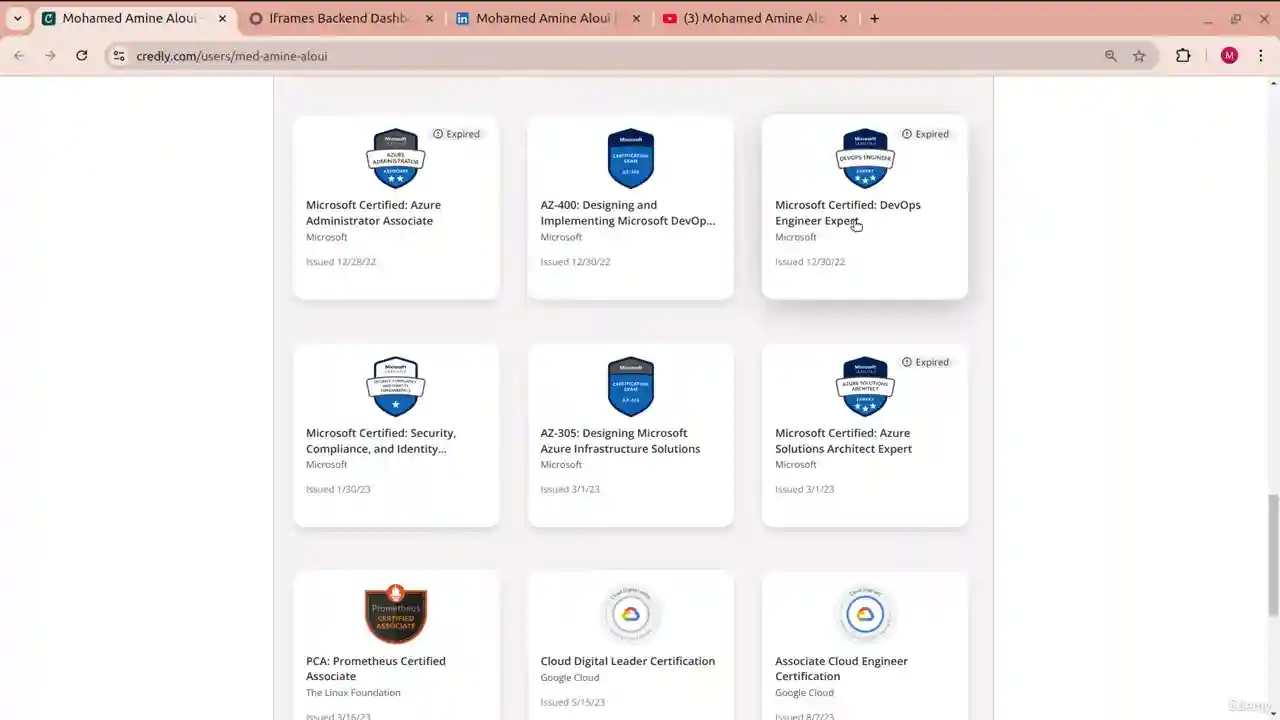Viewport: 1280px width, 720px height.
Task: Click 'Google Cloud' under Associate Cloud Engineer
Action: [805, 693]
